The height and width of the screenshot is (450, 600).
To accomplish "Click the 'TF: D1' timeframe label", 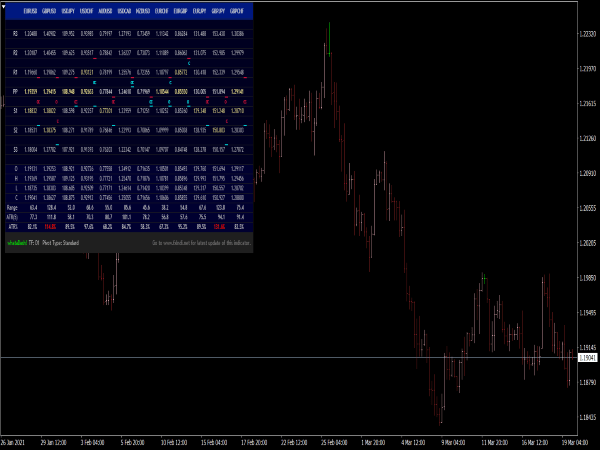I will click(x=34, y=243).
